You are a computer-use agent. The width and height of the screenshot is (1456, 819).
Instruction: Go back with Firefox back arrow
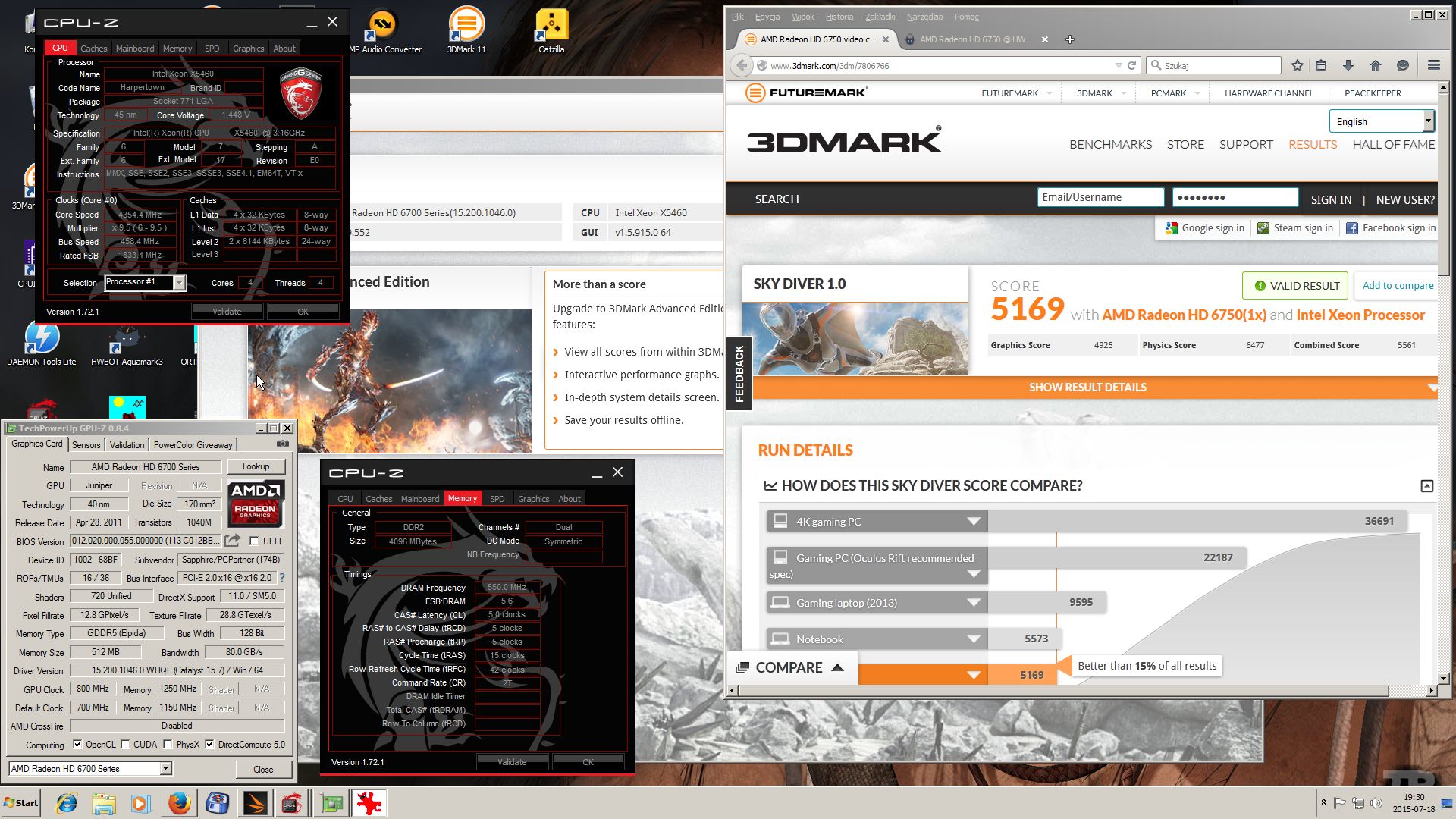click(742, 65)
